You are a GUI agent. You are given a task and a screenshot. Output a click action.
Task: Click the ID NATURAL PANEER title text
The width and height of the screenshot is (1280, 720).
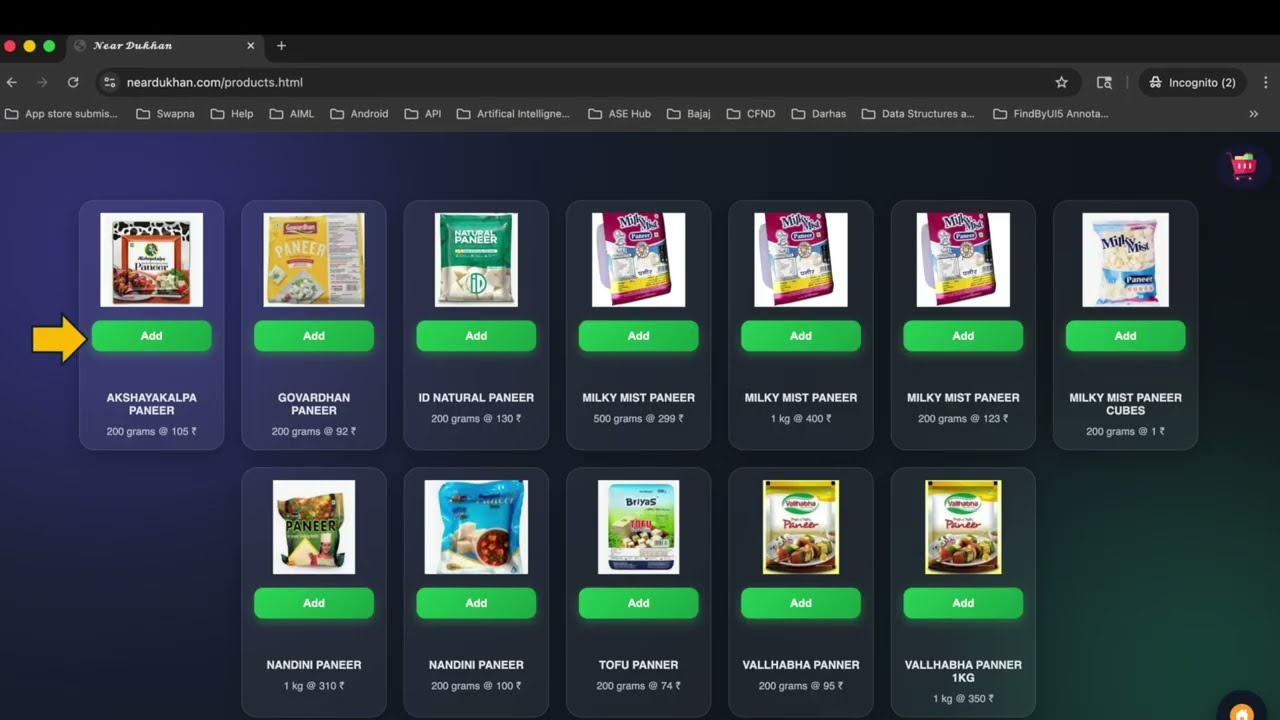[x=476, y=398]
